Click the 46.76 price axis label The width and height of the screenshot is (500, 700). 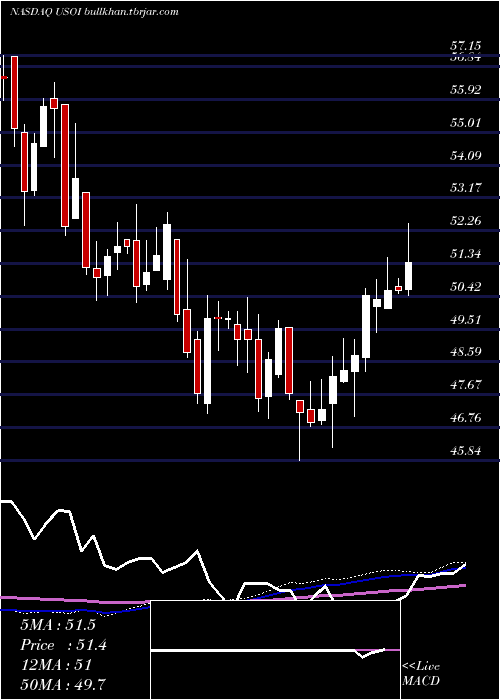pos(466,418)
